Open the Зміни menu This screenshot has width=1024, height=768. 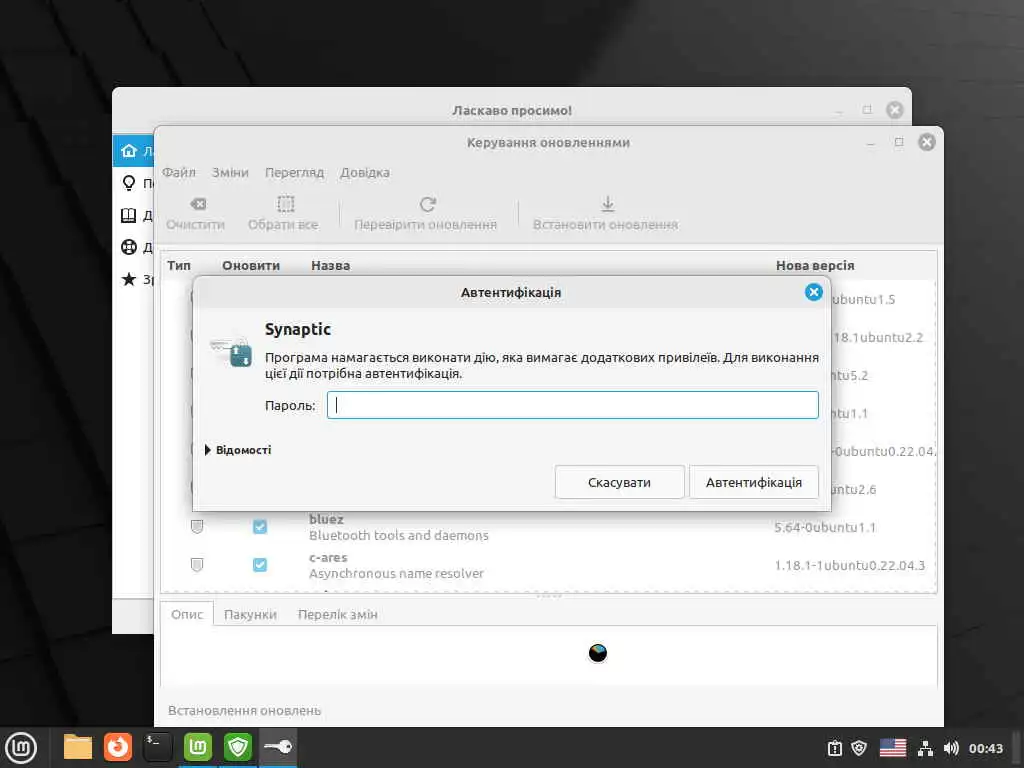click(x=230, y=172)
